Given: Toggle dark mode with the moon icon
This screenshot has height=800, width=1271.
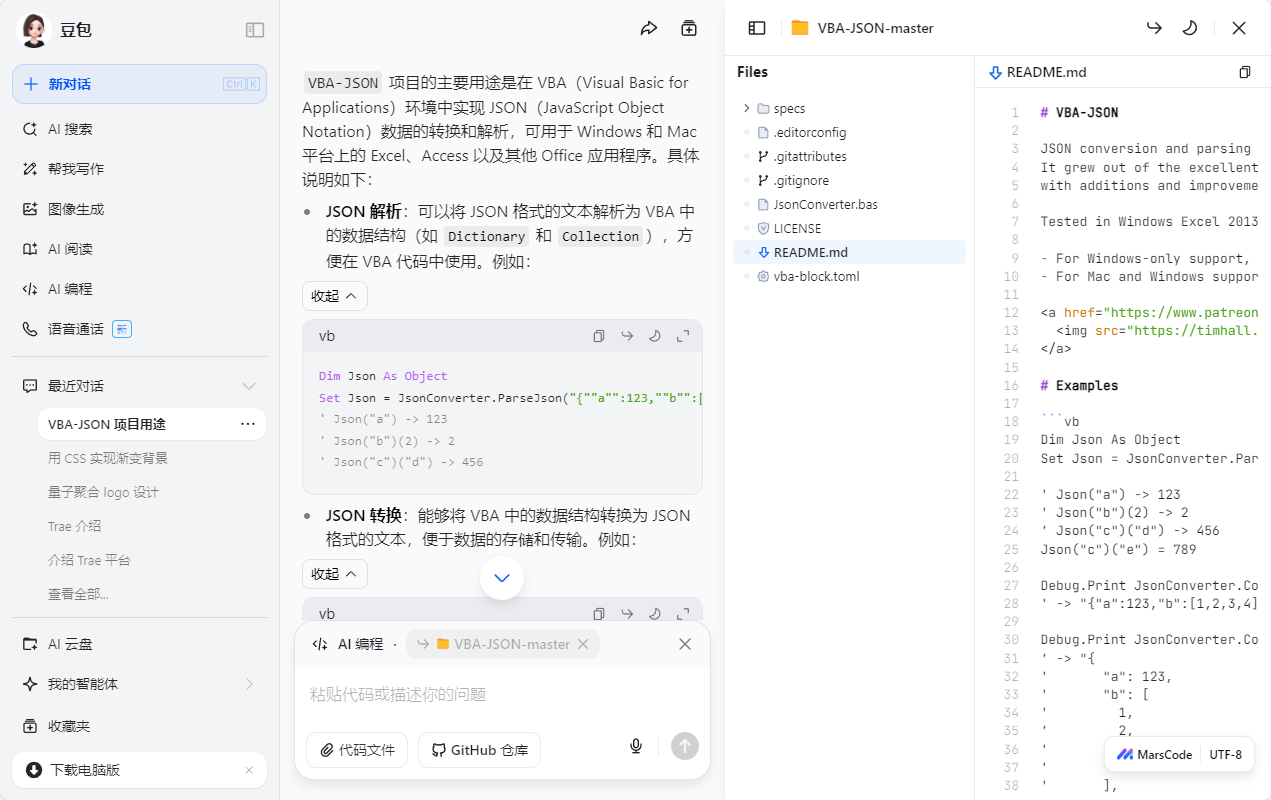Looking at the screenshot, I should [x=1189, y=28].
